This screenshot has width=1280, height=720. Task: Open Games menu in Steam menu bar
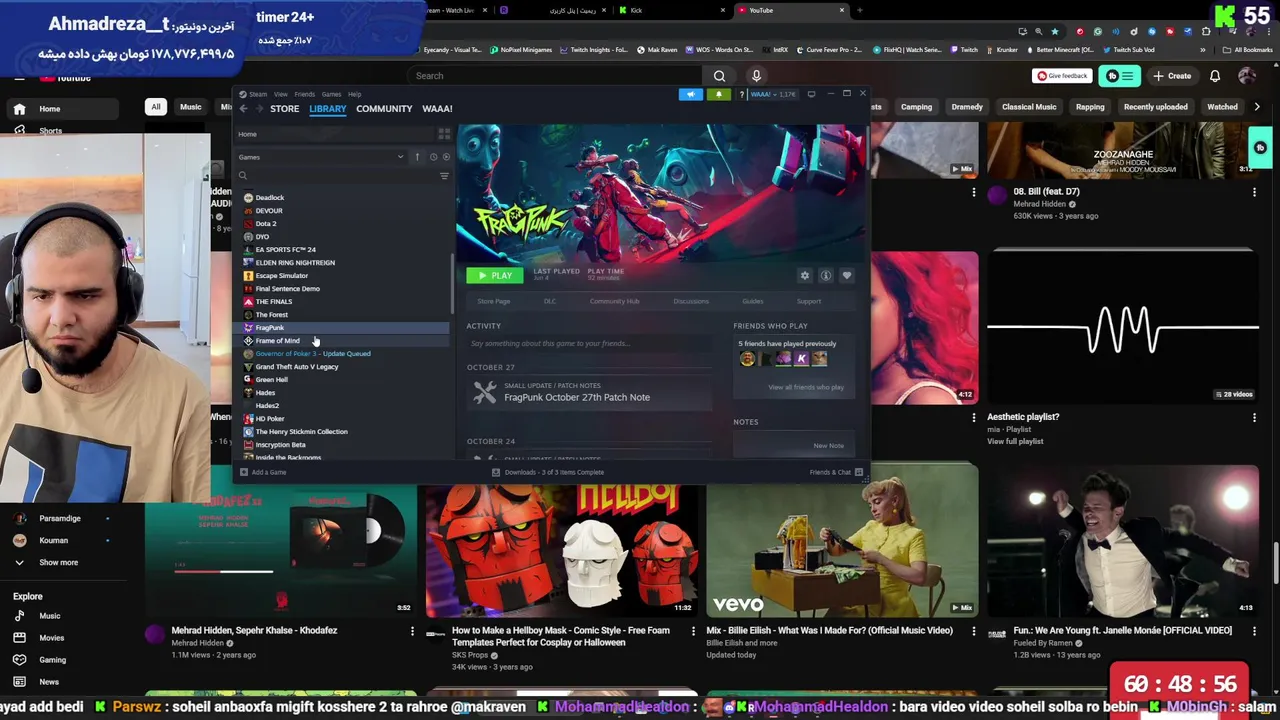[331, 94]
